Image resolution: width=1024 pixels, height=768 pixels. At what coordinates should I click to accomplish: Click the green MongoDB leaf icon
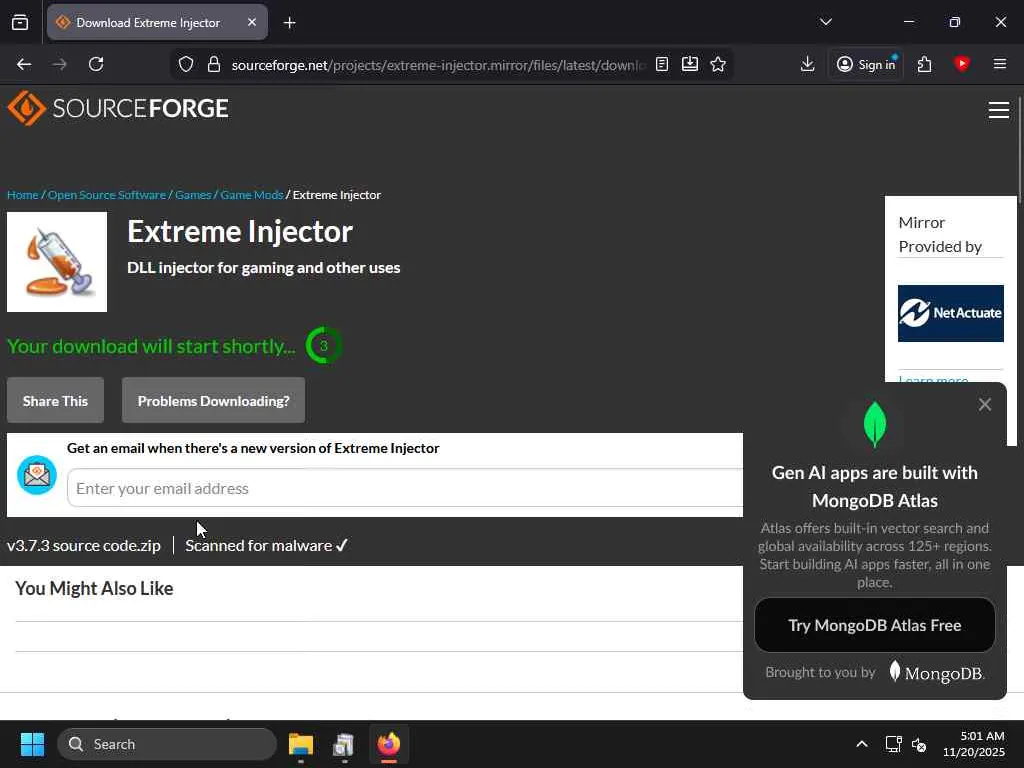click(874, 424)
